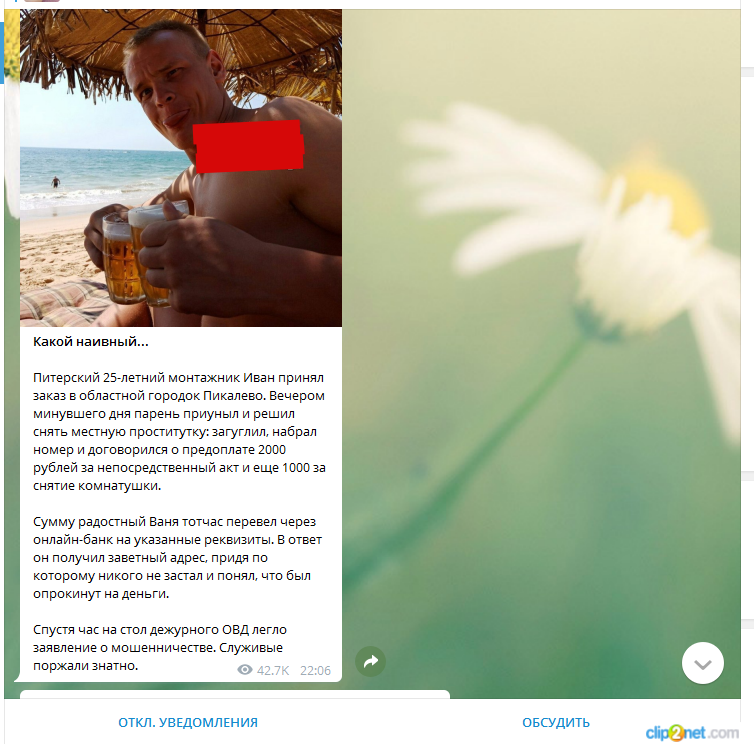Click the 22:06 message timestamp
Screen dimensions: 754x744
315,670
